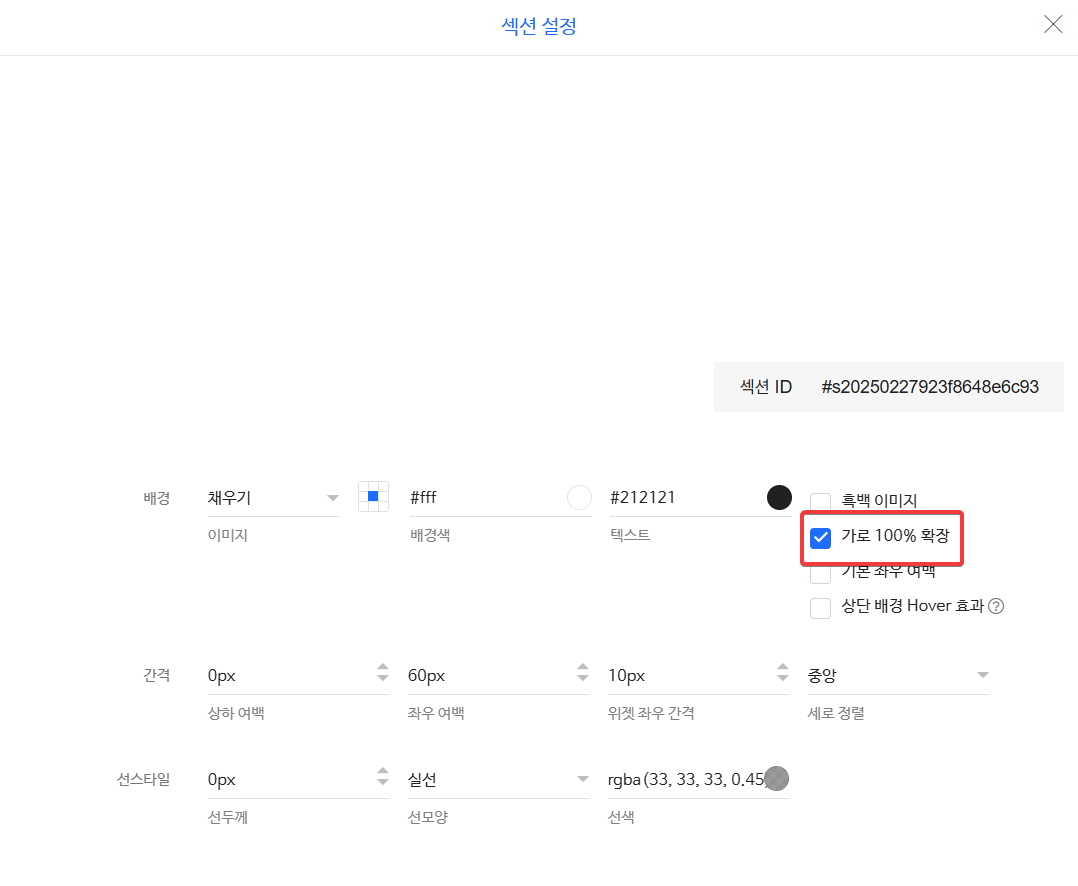1078x886 pixels.
Task: Increase 상하 여백 with the up arrow
Action: click(382, 668)
